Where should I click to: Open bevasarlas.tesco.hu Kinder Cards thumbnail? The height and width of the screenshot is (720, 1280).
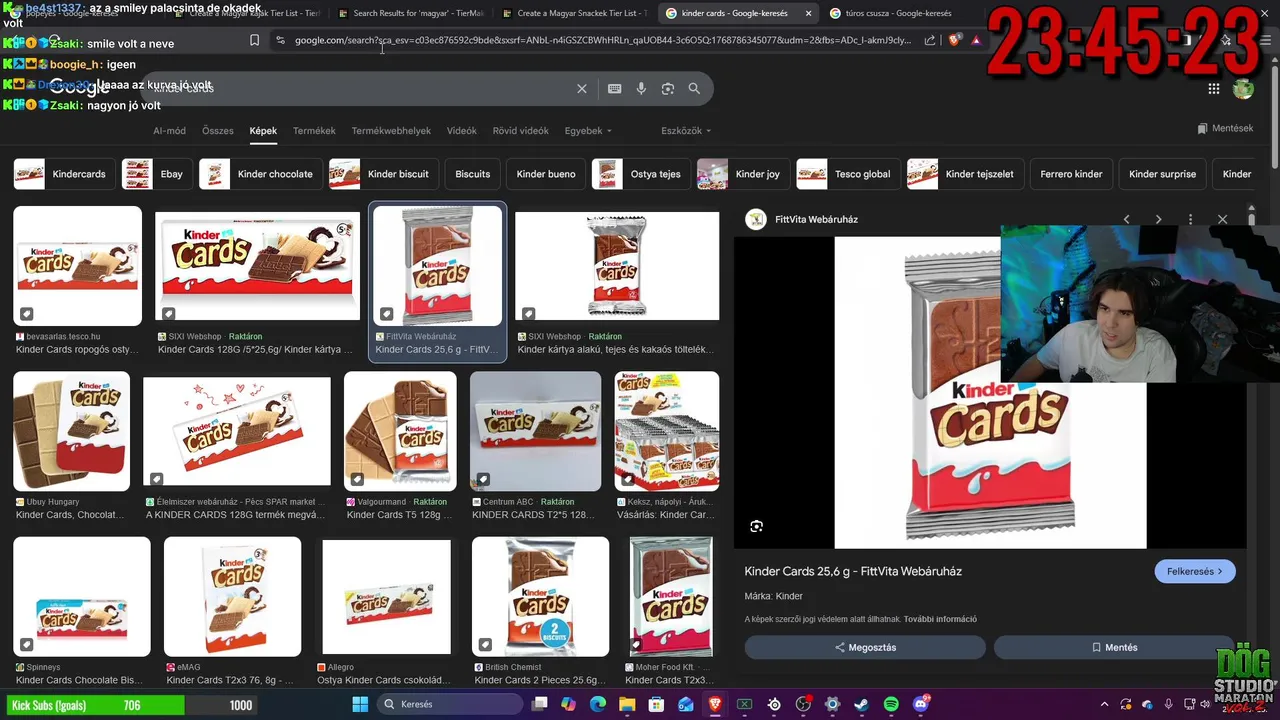pos(77,266)
